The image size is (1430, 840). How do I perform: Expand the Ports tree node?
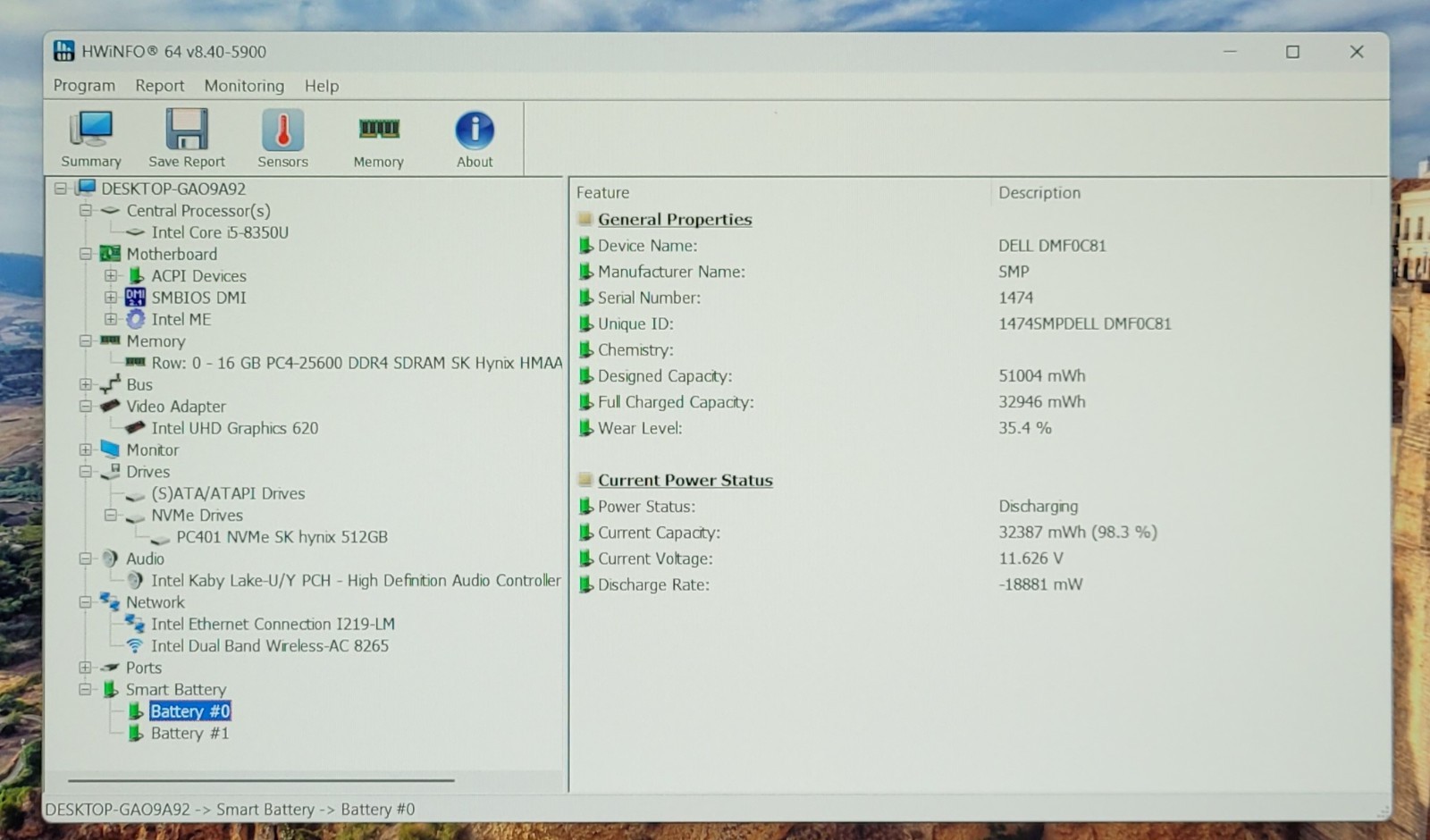(86, 668)
